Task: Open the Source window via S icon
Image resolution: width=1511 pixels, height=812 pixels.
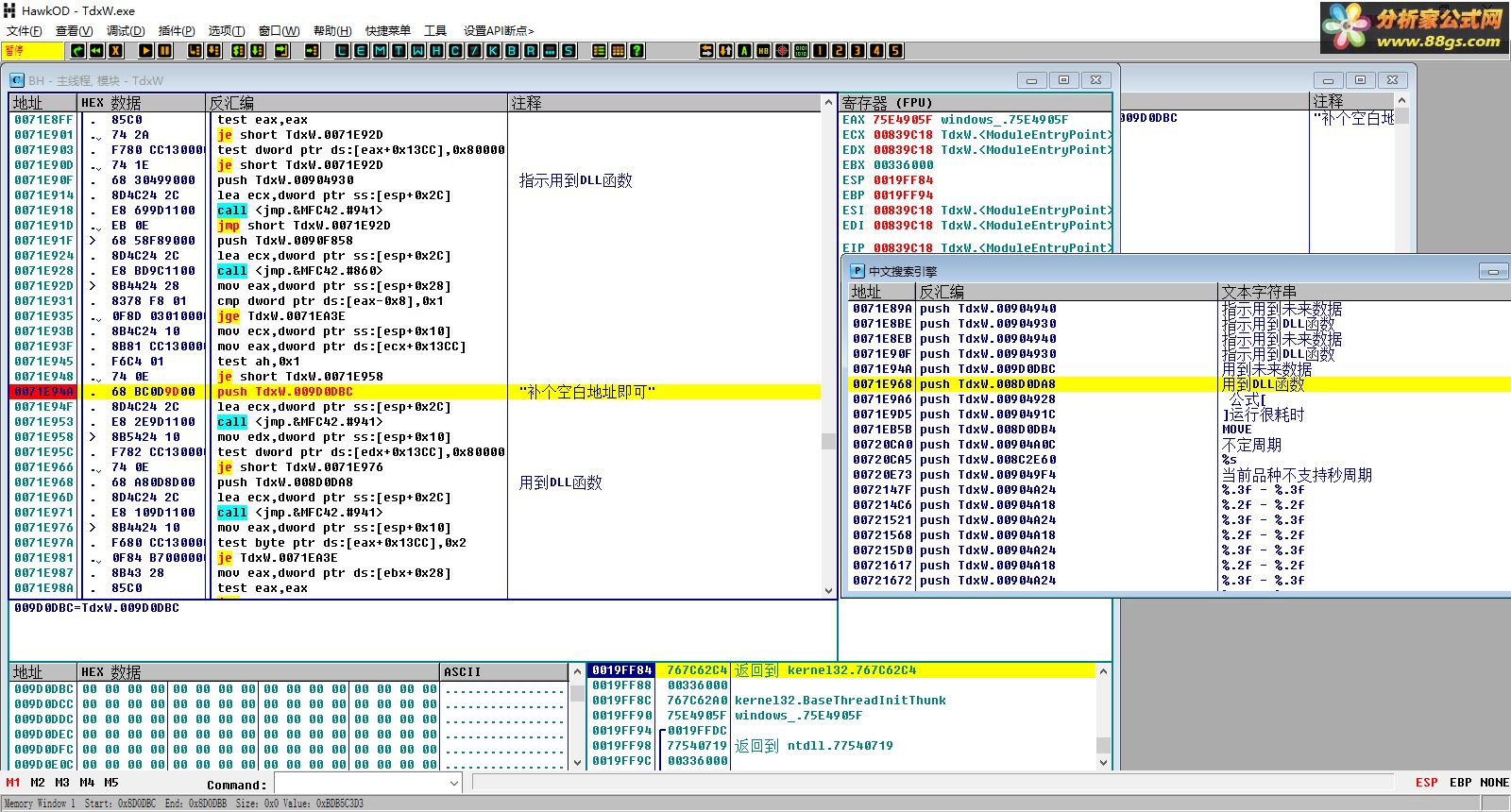Action: tap(569, 51)
